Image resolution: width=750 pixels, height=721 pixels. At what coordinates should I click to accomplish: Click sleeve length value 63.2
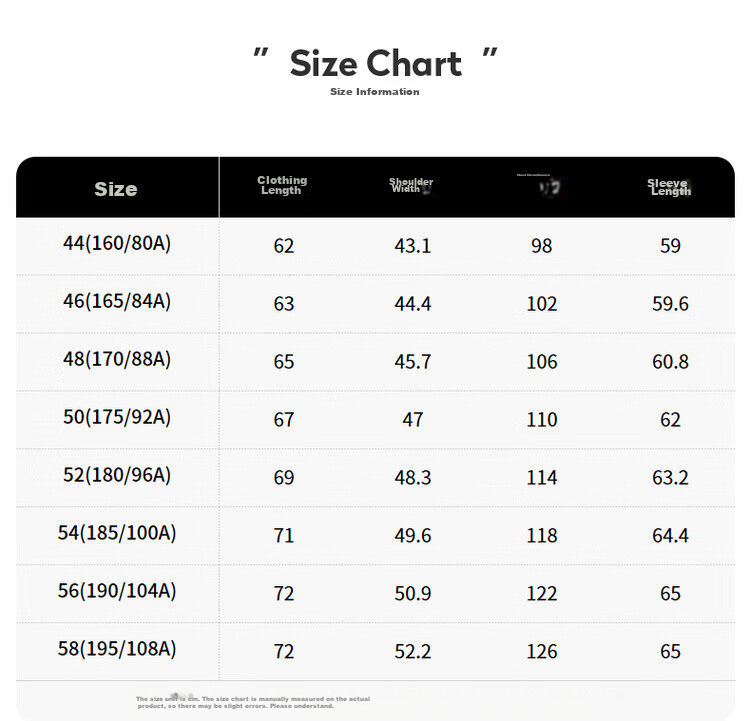pyautogui.click(x=670, y=477)
